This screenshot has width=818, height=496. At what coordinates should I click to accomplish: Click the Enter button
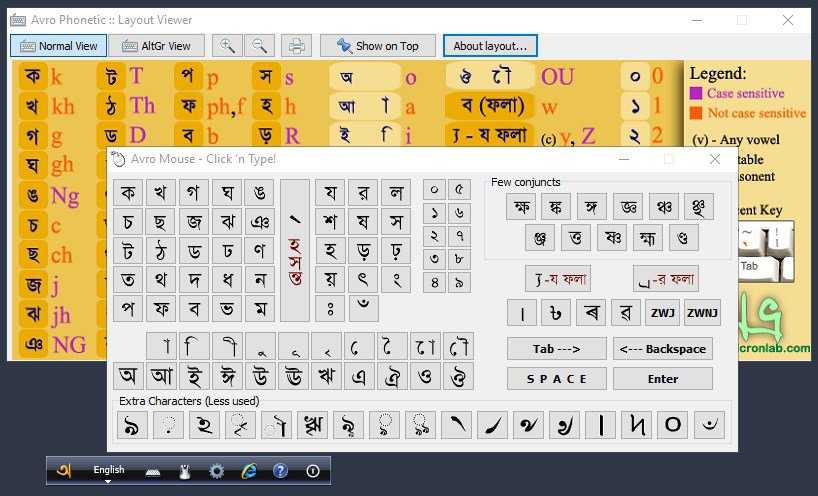pyautogui.click(x=662, y=379)
